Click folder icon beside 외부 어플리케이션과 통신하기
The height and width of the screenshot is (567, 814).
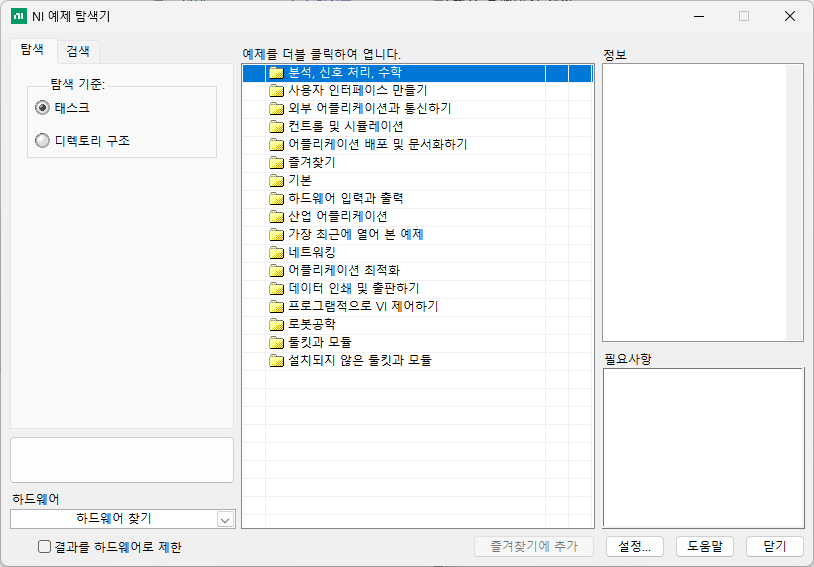click(x=276, y=109)
